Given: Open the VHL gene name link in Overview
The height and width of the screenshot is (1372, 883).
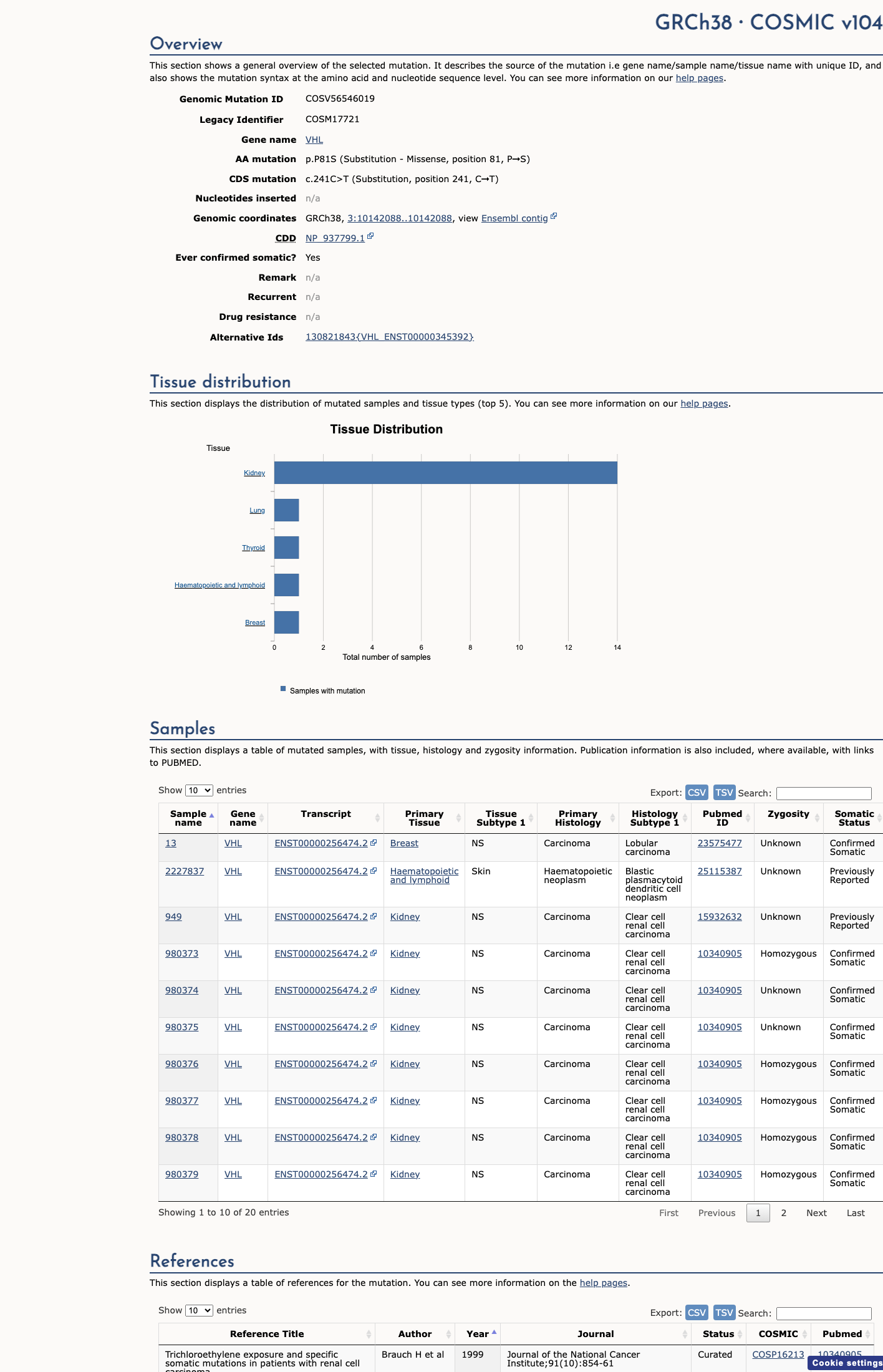Looking at the screenshot, I should (x=314, y=140).
